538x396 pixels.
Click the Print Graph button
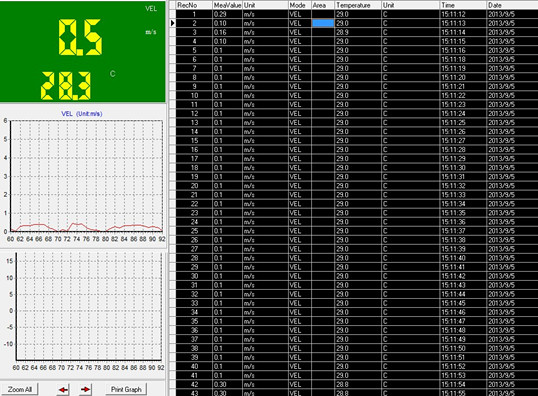pos(126,389)
